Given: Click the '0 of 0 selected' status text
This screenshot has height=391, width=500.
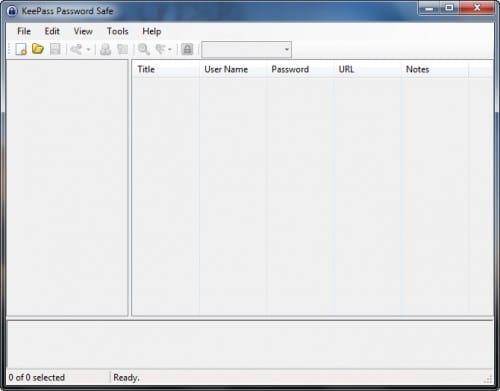Looking at the screenshot, I should click(37, 378).
